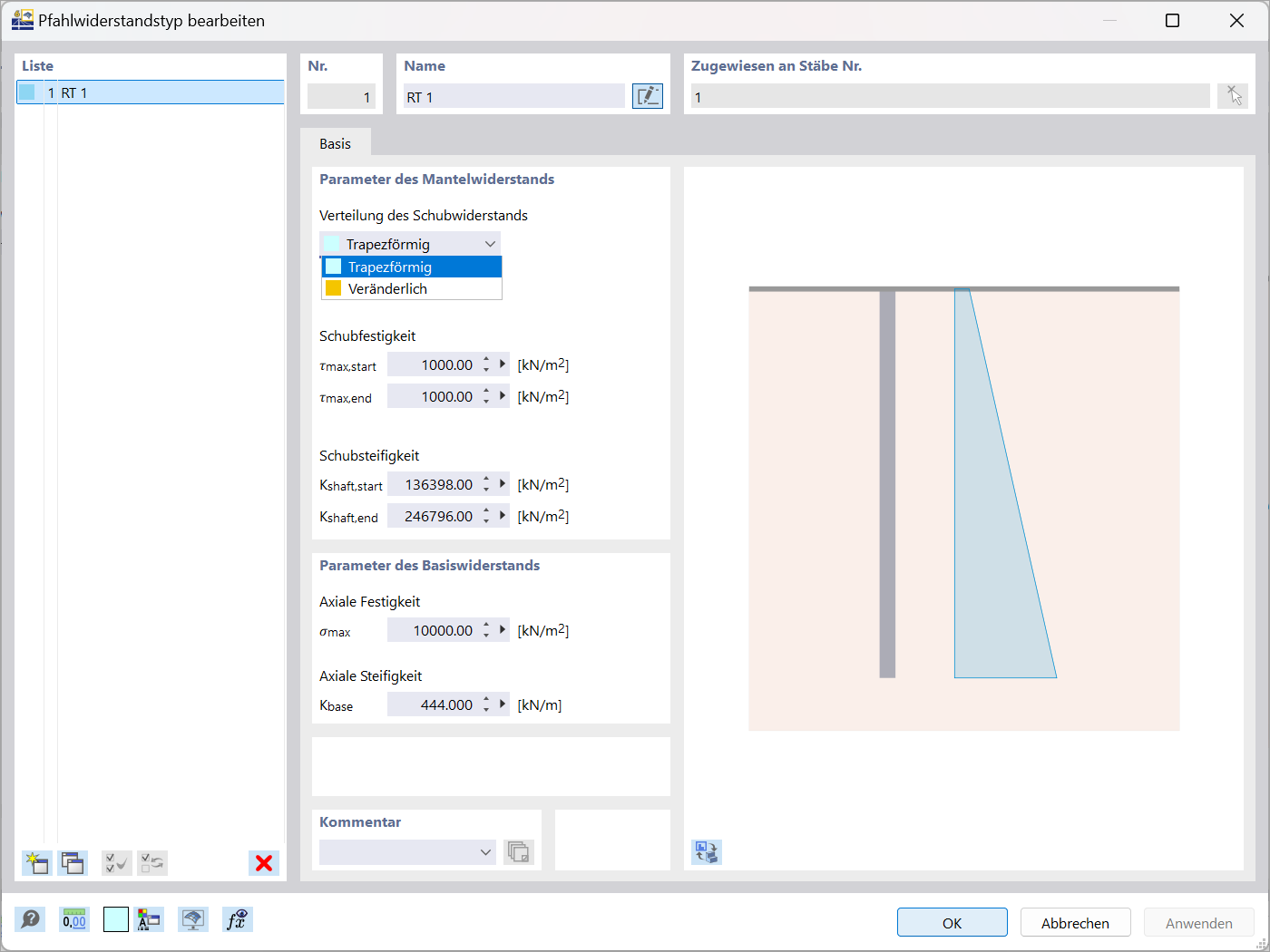The image size is (1270, 952).
Task: Expand the τmax,start value options arrow
Action: coord(501,364)
